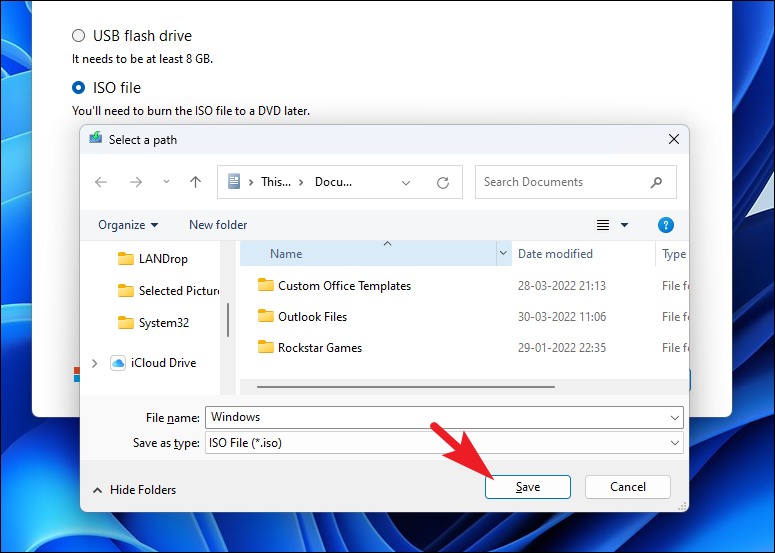Screen dimensions: 775x553
Task: Click the address bar document icon
Action: [x=234, y=181]
